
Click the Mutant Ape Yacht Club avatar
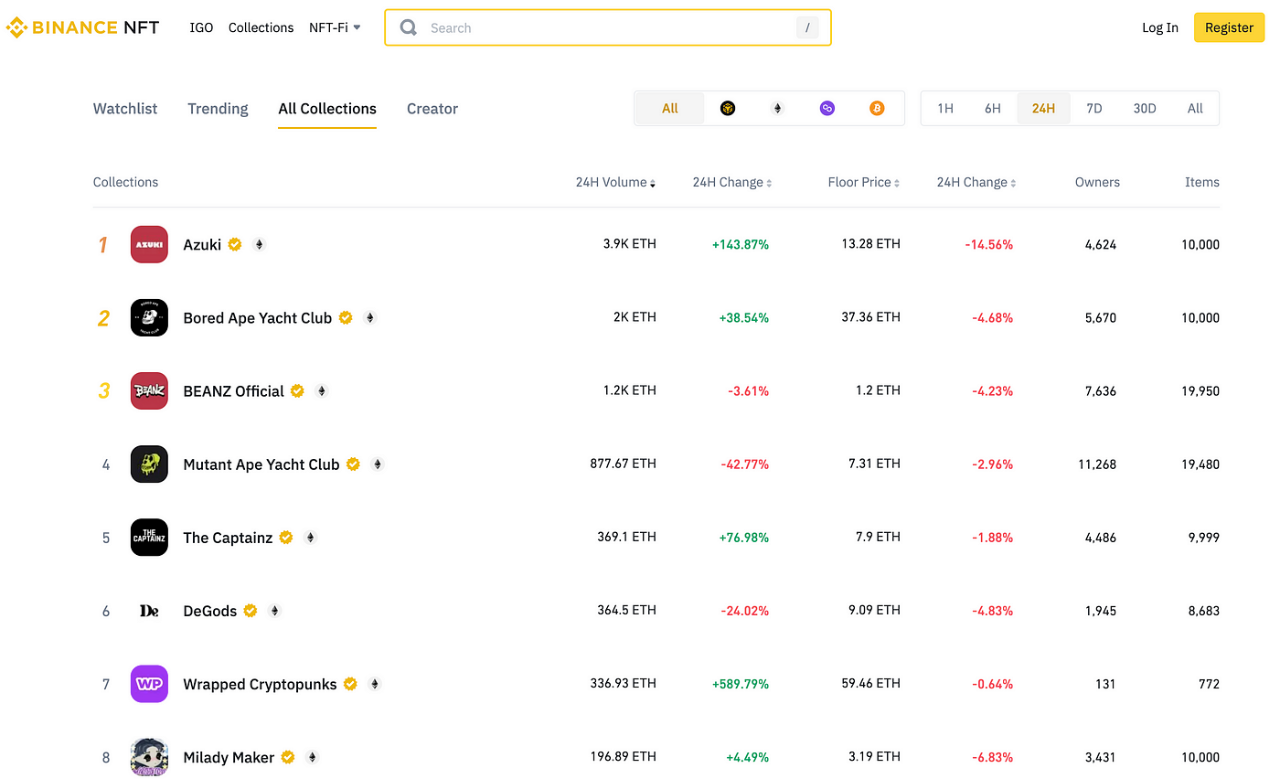pos(149,464)
